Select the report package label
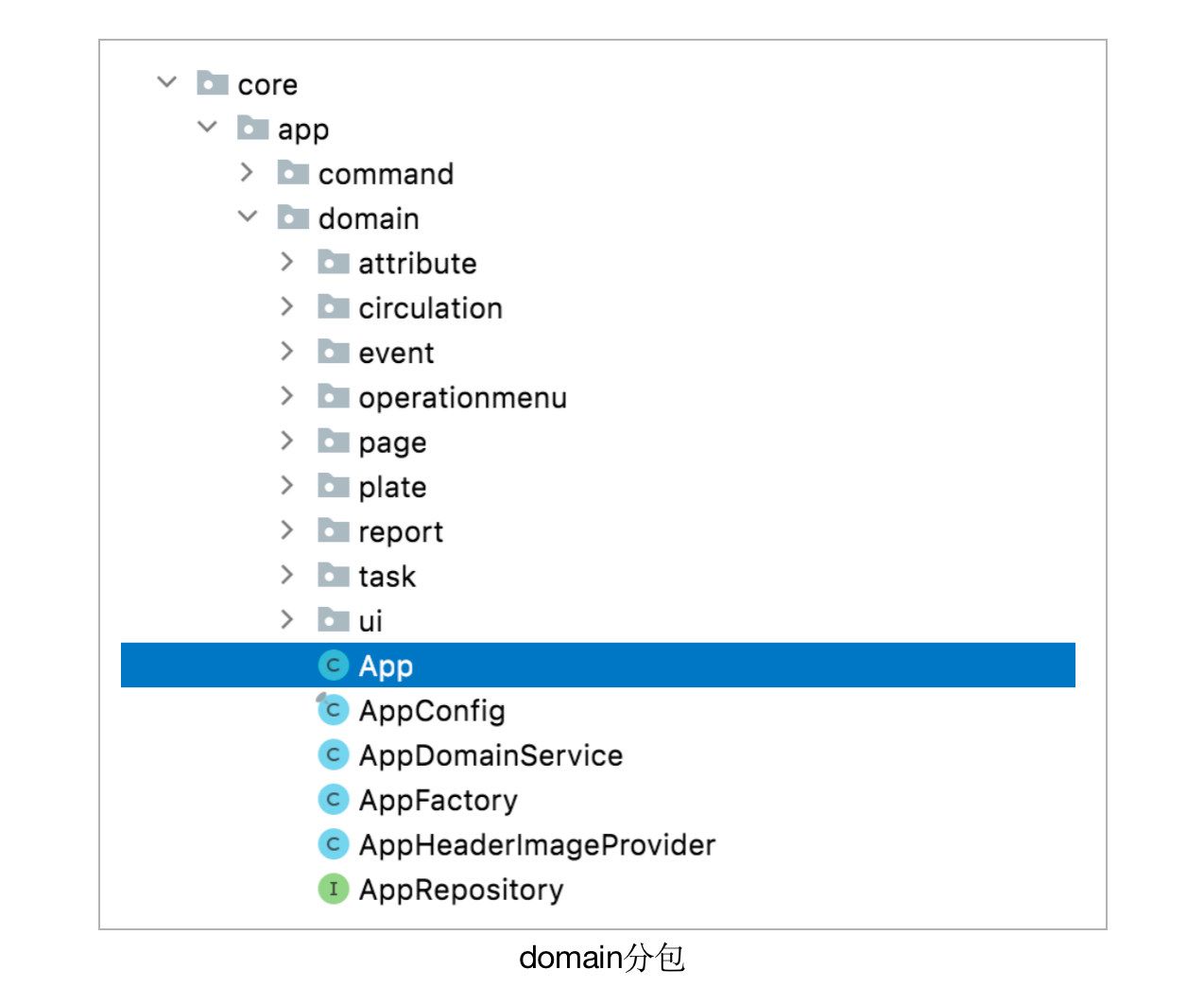1204x1004 pixels. point(400,532)
